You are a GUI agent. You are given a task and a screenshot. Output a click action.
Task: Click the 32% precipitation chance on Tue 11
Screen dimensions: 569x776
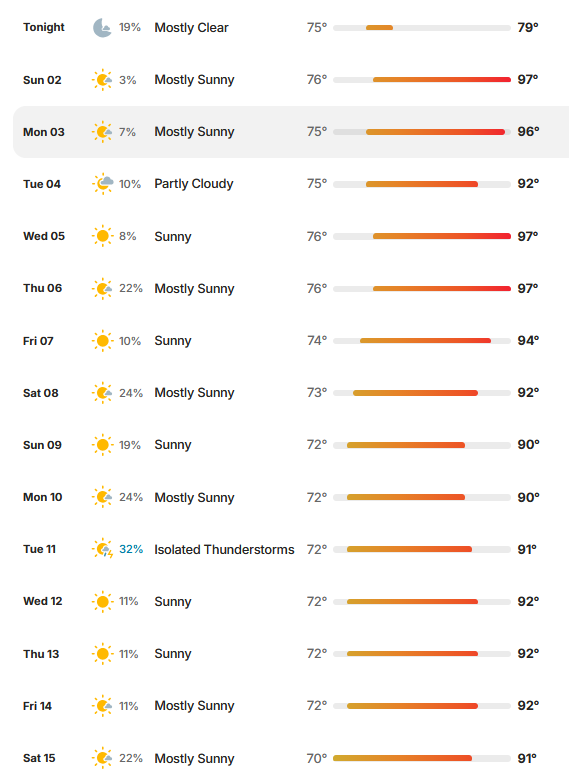131,549
